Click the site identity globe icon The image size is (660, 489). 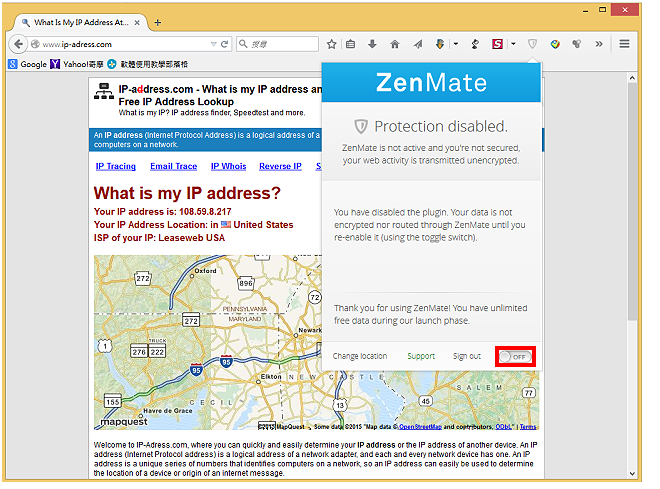click(x=35, y=44)
